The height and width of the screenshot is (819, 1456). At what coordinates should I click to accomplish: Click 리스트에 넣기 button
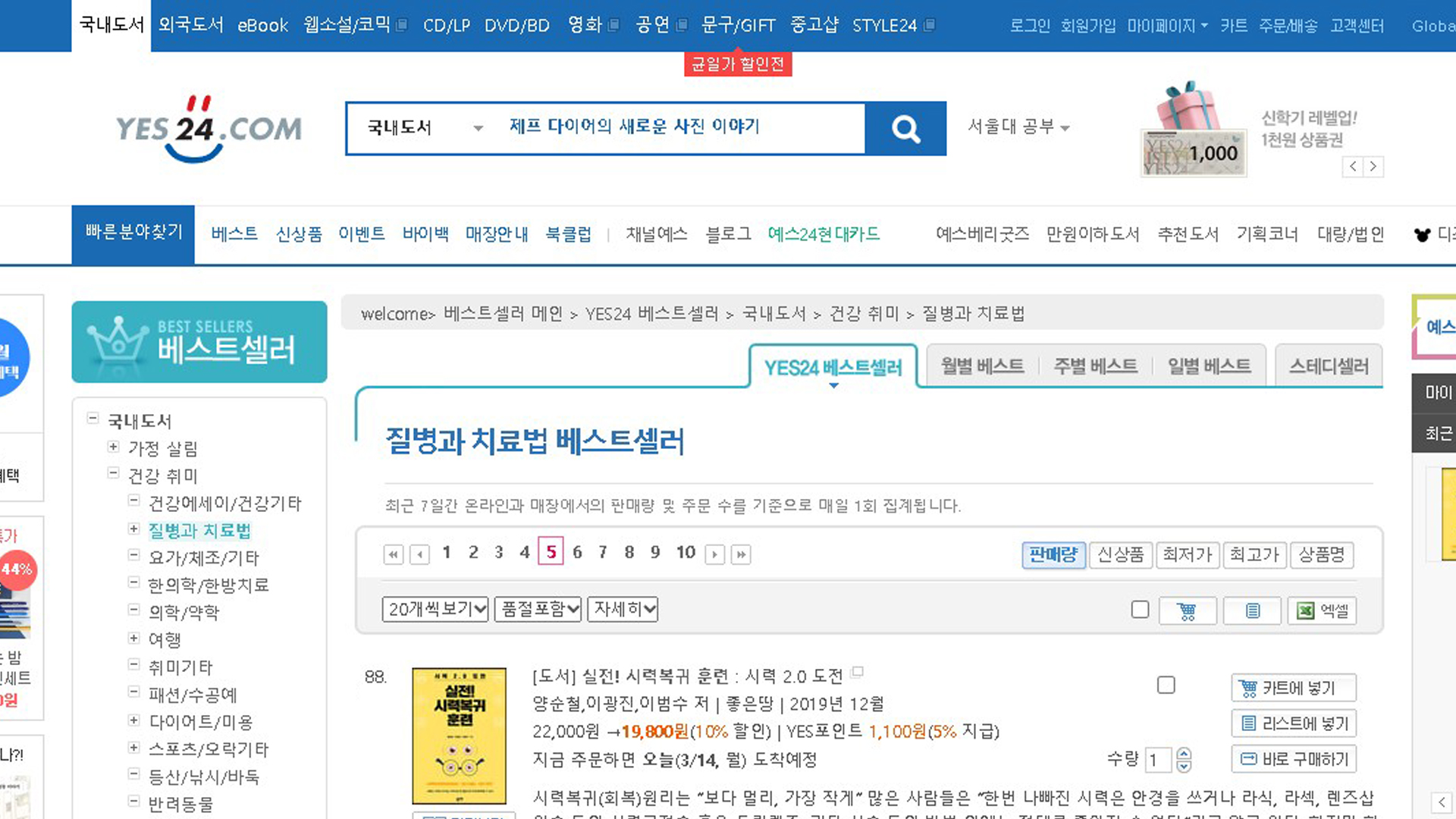1294,723
